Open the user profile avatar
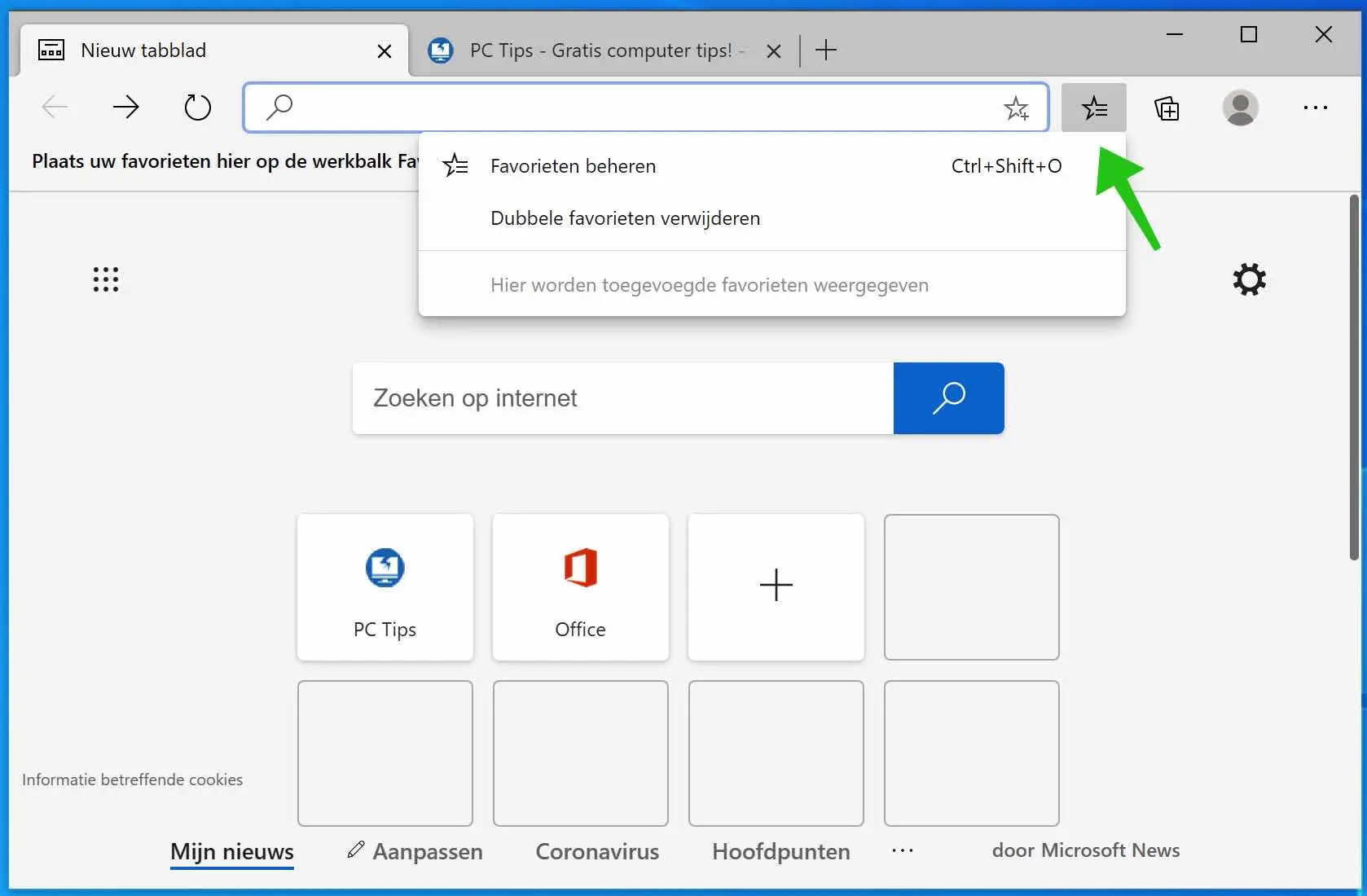This screenshot has height=896, width=1367. 1240,108
